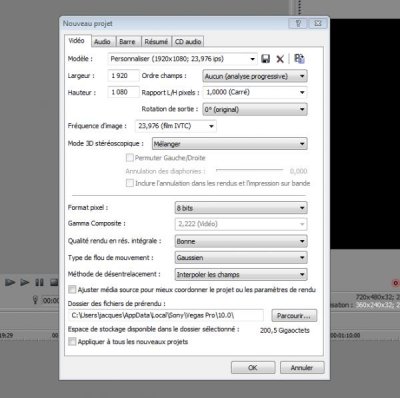Start playback from start in the transport bar
The width and height of the screenshot is (400, 398).
(x=10, y=283)
